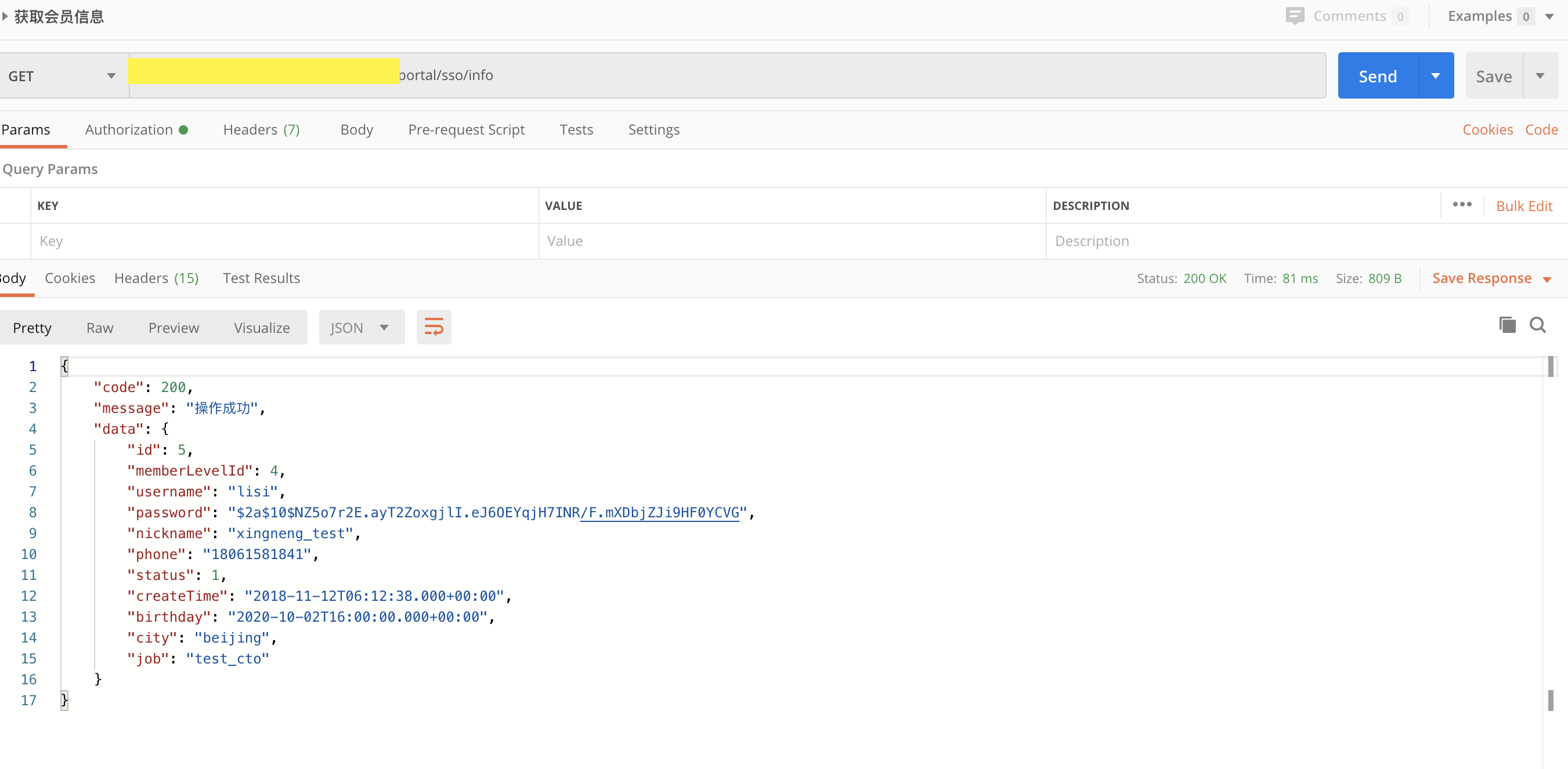
Task: Copy response using clipboard icon
Action: click(1507, 325)
